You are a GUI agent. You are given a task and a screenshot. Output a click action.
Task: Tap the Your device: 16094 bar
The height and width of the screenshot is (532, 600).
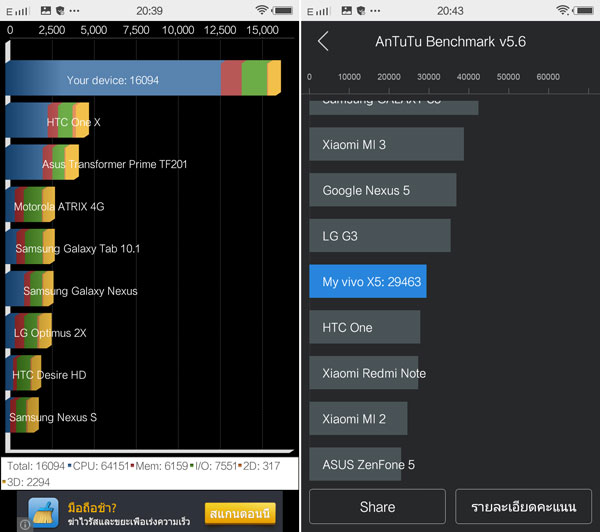coord(143,78)
